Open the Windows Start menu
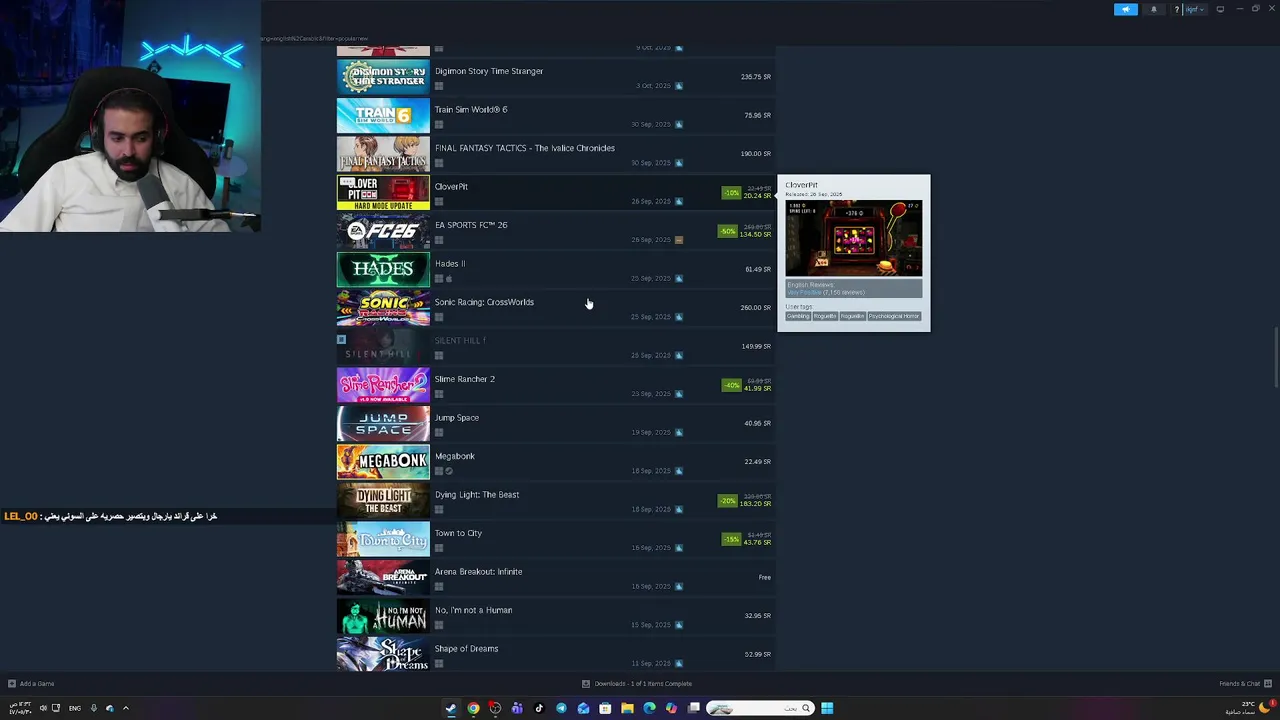The height and width of the screenshot is (720, 1280). 827,708
